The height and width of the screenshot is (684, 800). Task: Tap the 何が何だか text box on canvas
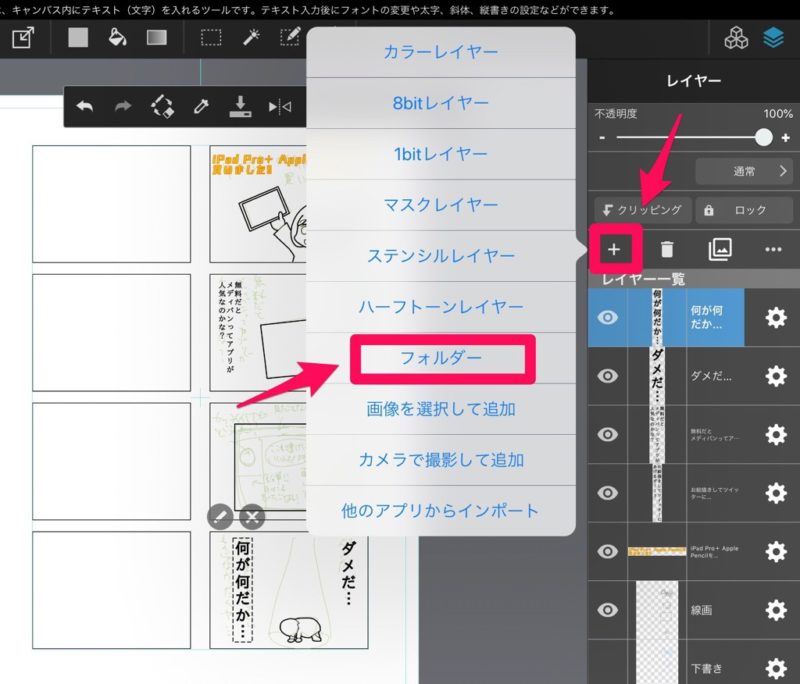(x=242, y=590)
